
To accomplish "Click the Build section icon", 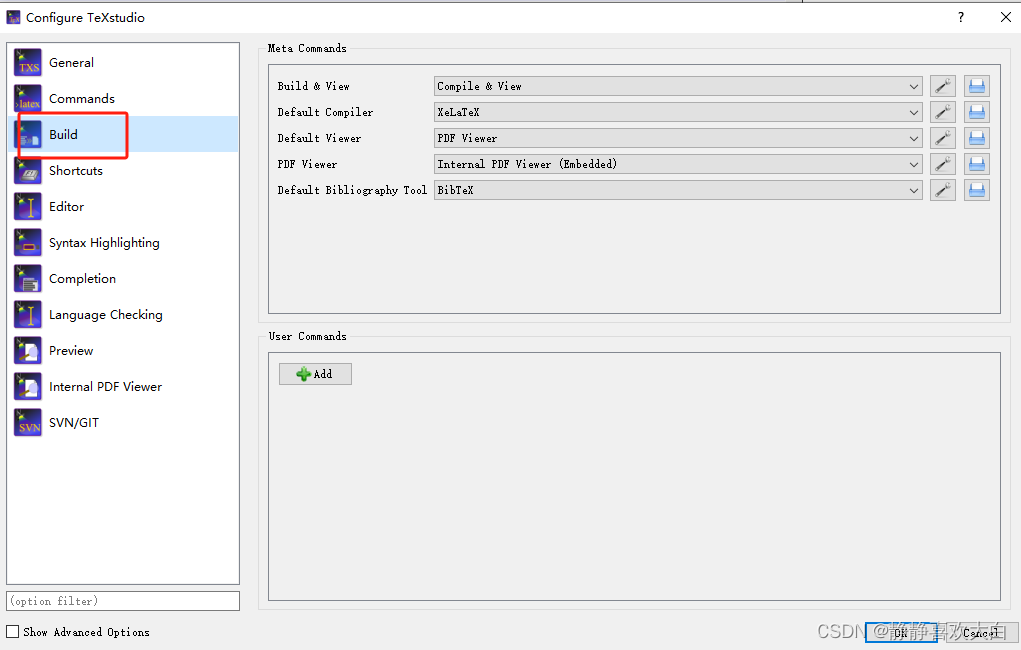I will click(x=27, y=134).
